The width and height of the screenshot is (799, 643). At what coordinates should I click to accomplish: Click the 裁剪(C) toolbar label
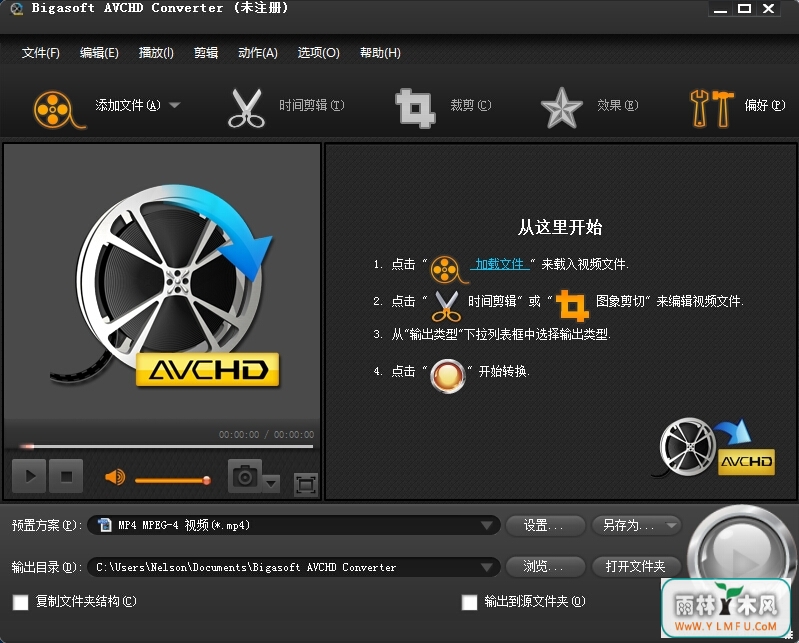click(471, 105)
